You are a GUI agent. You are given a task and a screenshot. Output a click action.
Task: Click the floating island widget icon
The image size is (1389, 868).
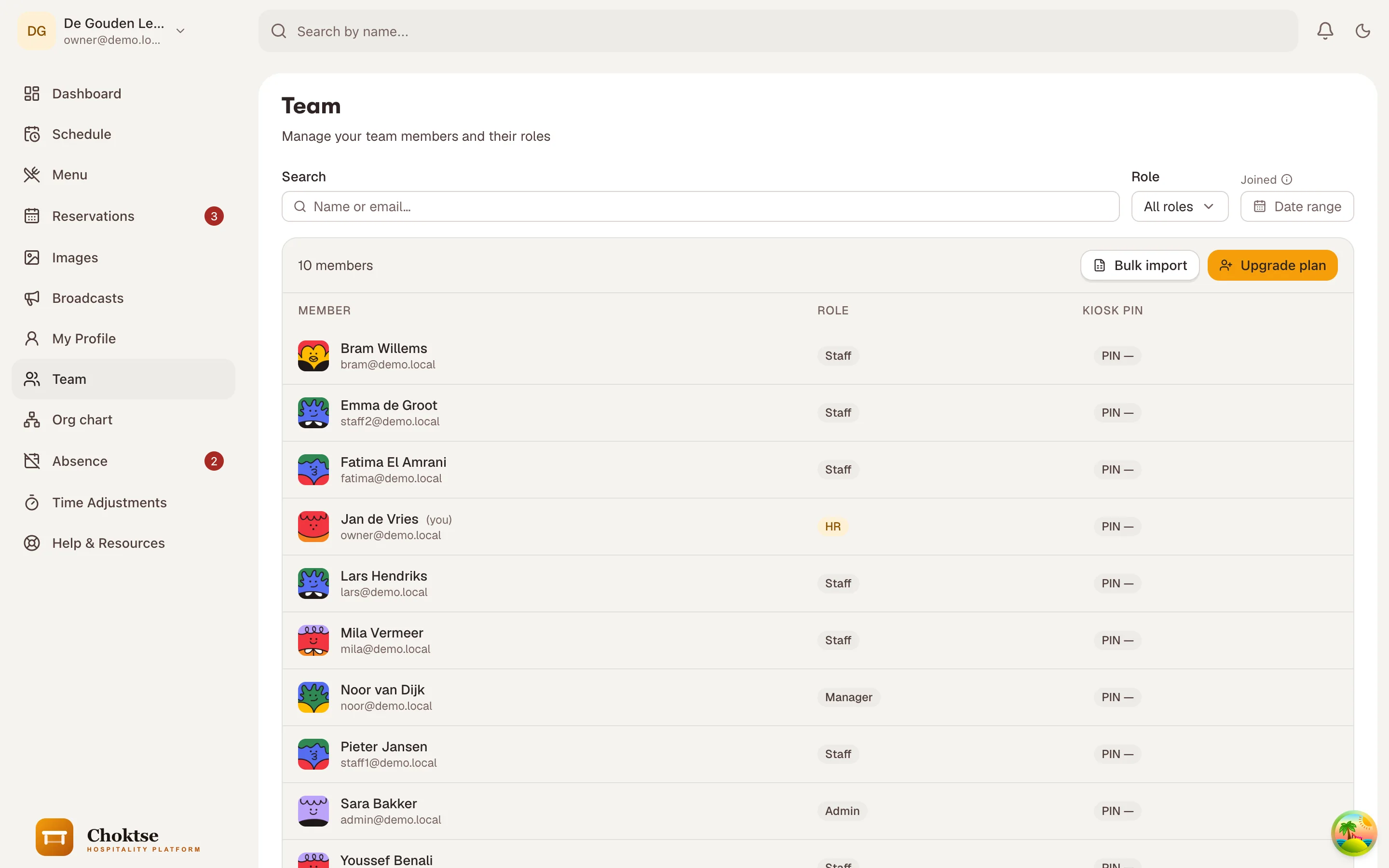tap(1354, 833)
